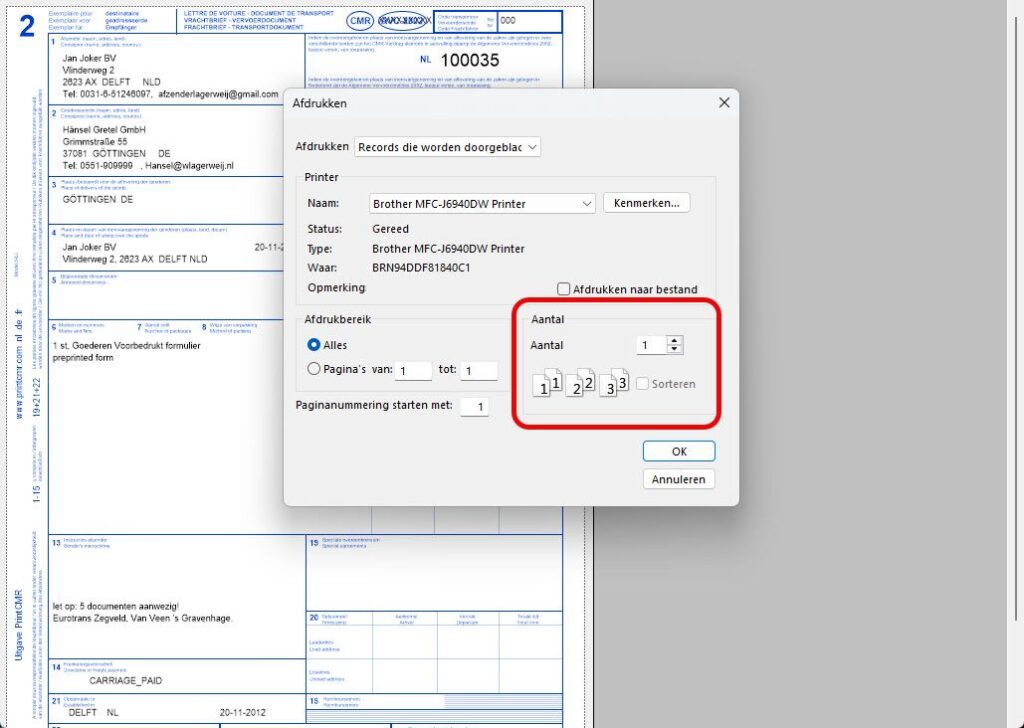The width and height of the screenshot is (1024, 728).
Task: Open the Afdrukken records dropdown
Action: point(448,147)
